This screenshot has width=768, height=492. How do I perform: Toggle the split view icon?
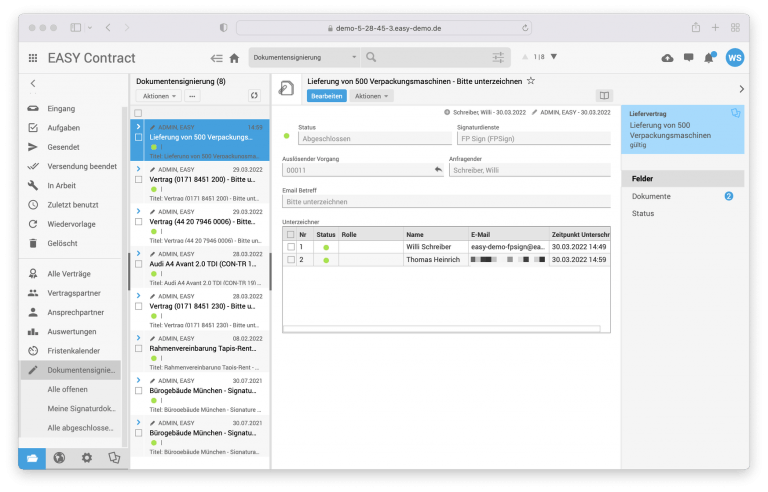tap(603, 96)
